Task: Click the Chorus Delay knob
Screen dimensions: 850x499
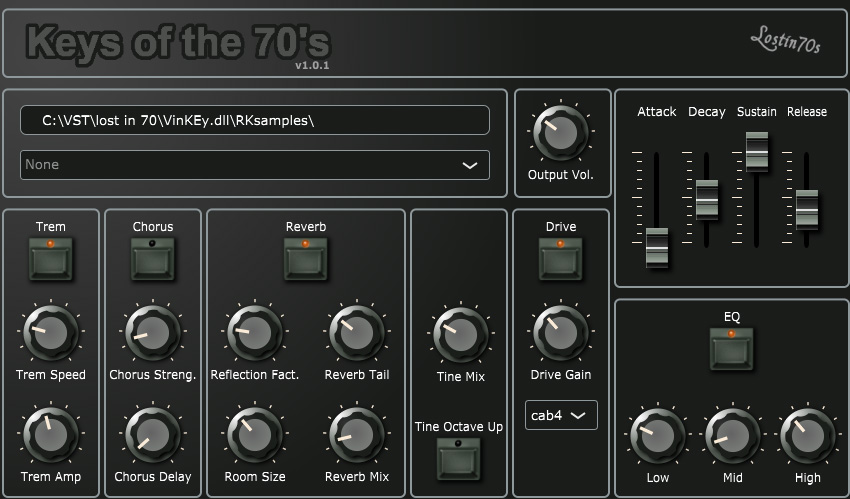Action: (153, 435)
